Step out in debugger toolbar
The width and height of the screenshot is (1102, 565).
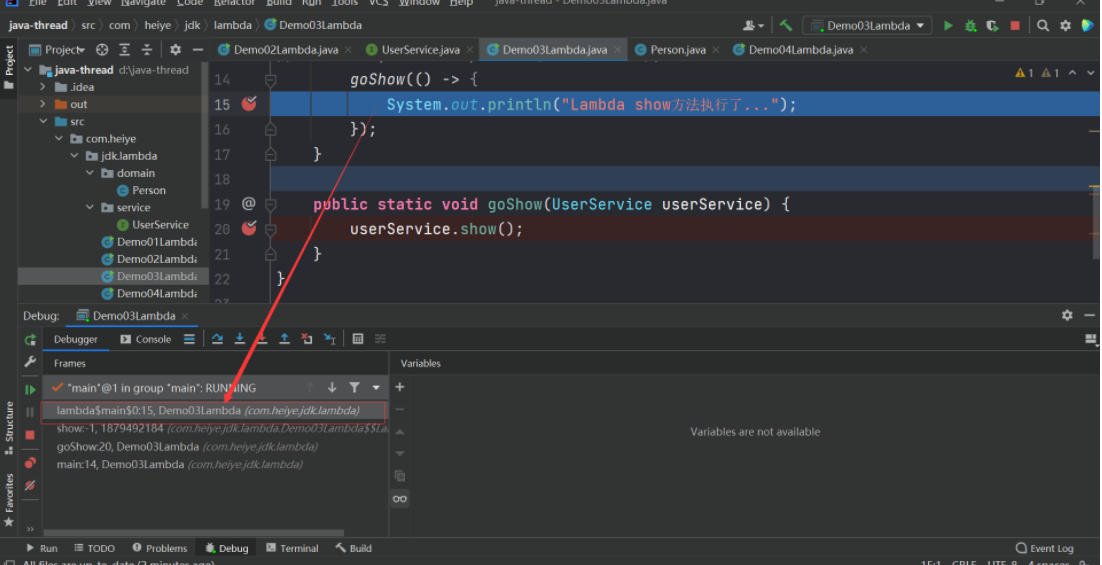coord(285,339)
